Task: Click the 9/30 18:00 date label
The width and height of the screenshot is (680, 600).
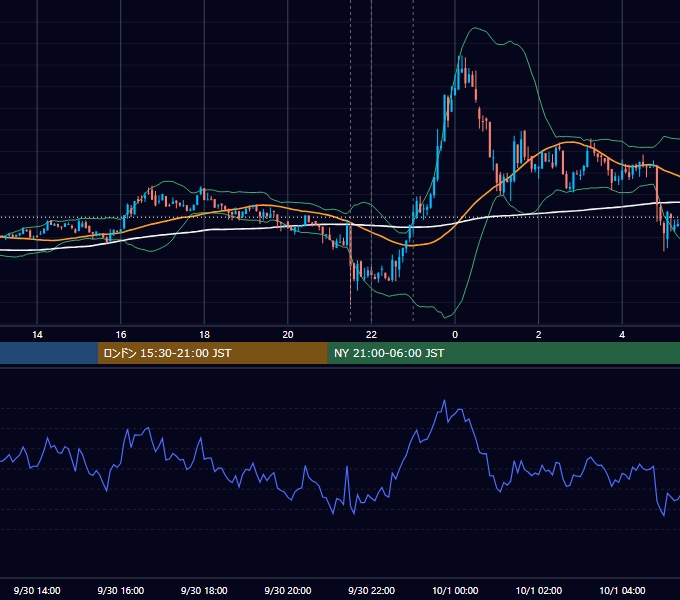Action: click(x=204, y=590)
